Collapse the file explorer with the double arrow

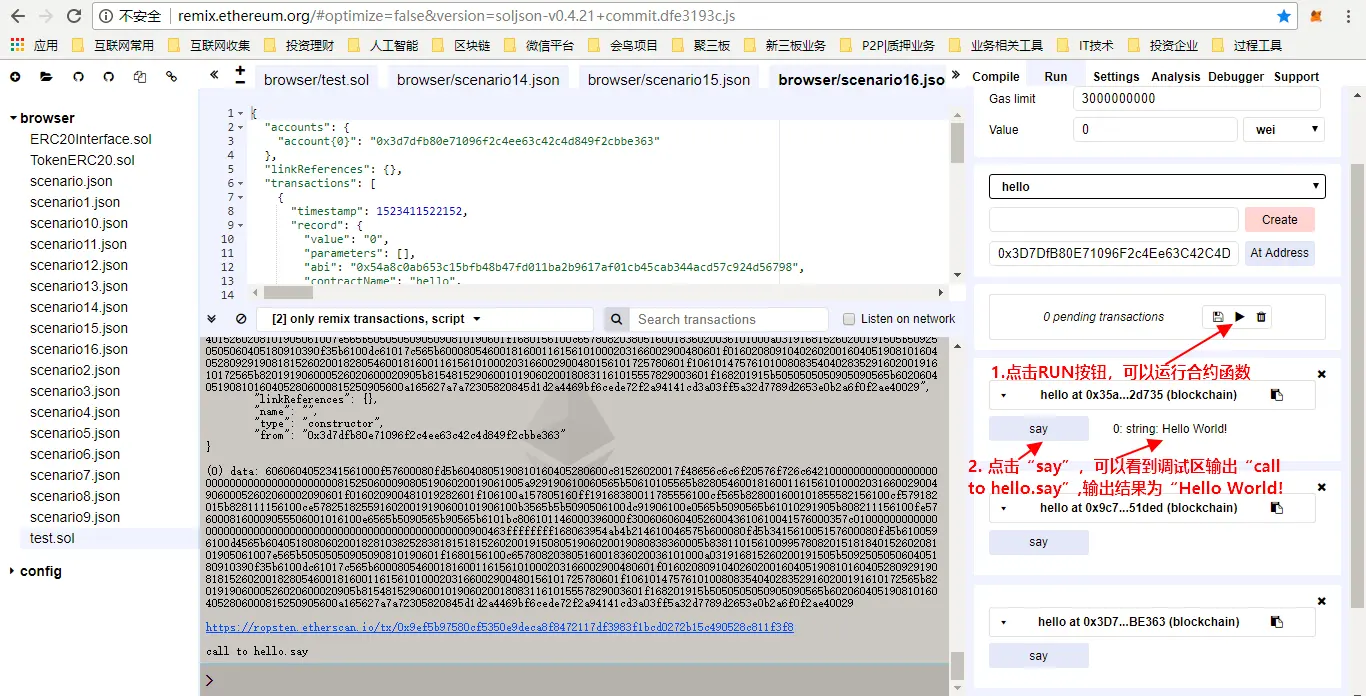click(x=214, y=75)
